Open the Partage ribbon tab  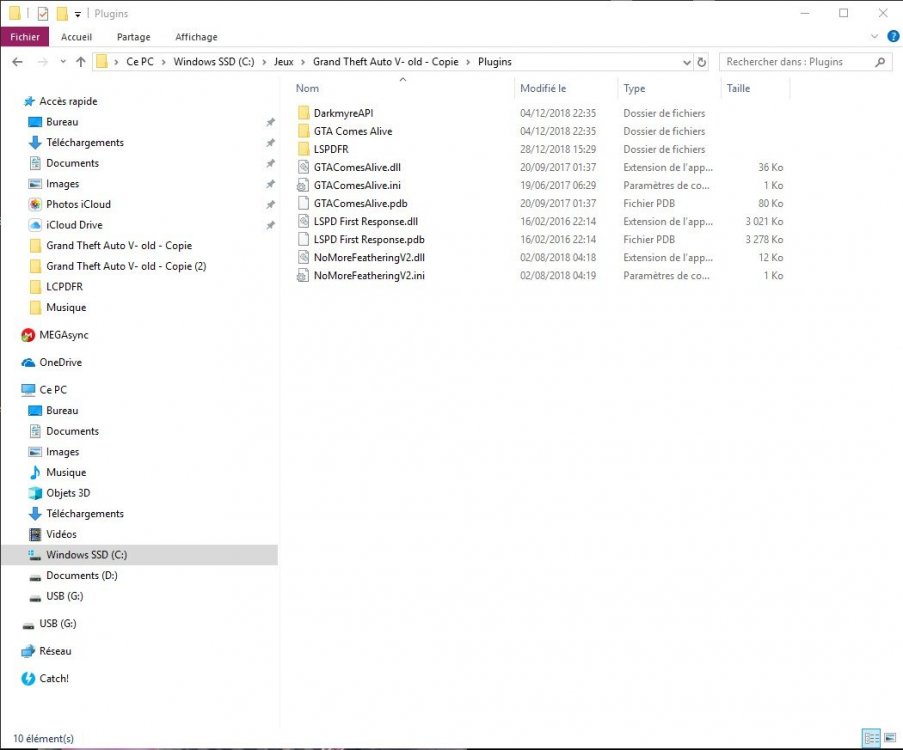[133, 36]
